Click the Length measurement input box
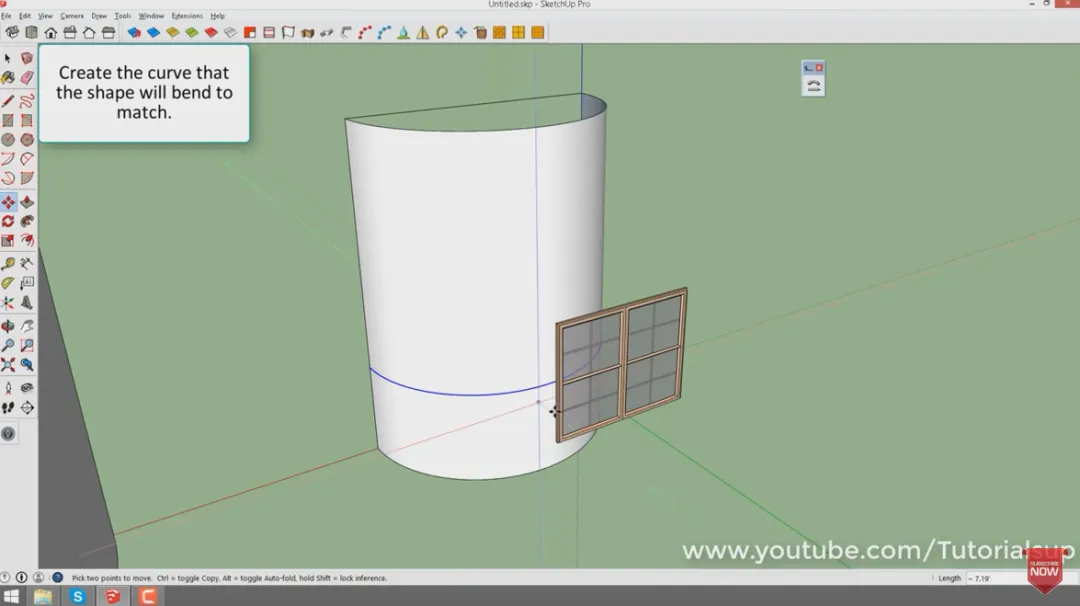 (990, 578)
